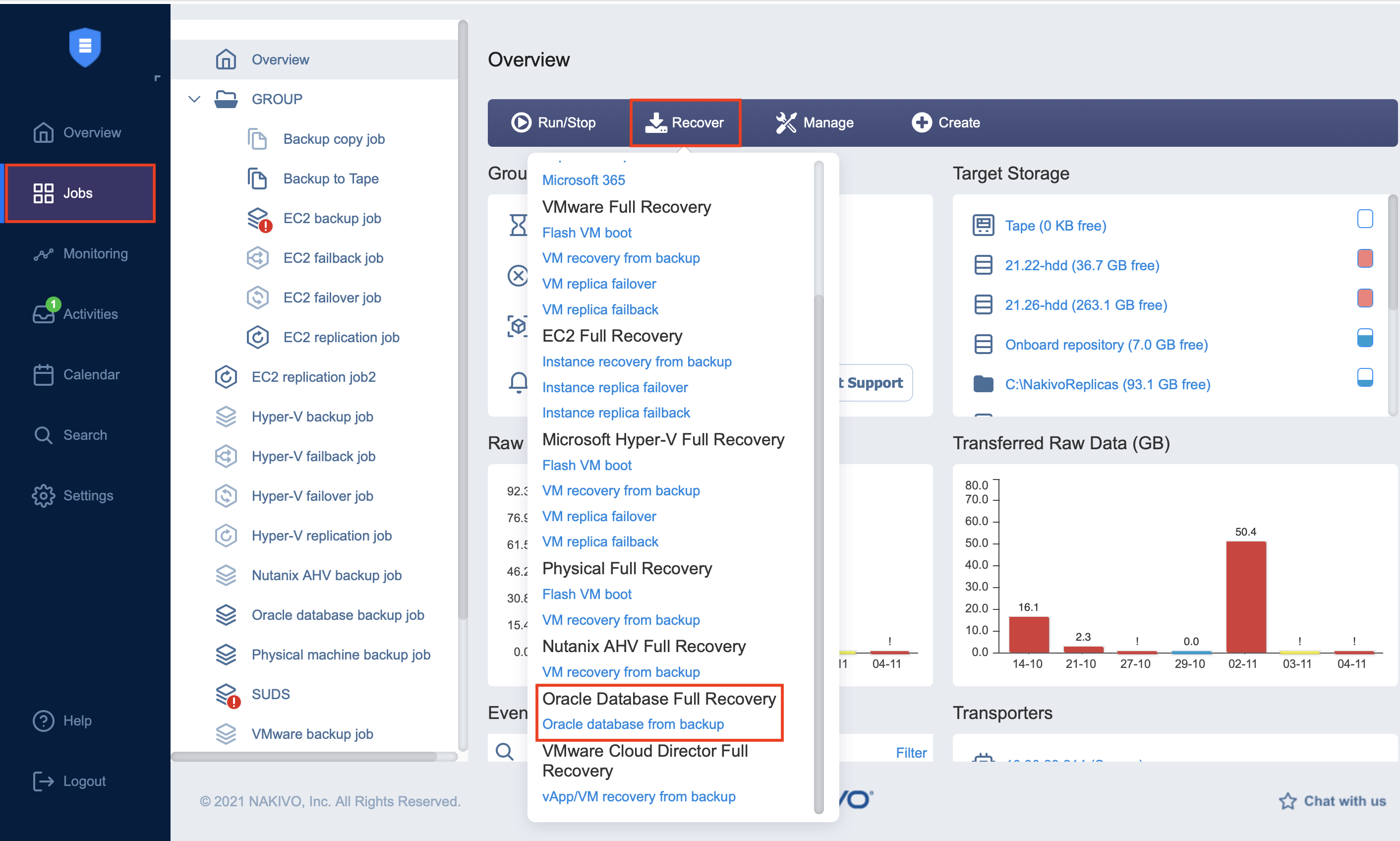The width and height of the screenshot is (1400, 841).
Task: Click the Hyper-V failback job icon
Action: point(226,456)
